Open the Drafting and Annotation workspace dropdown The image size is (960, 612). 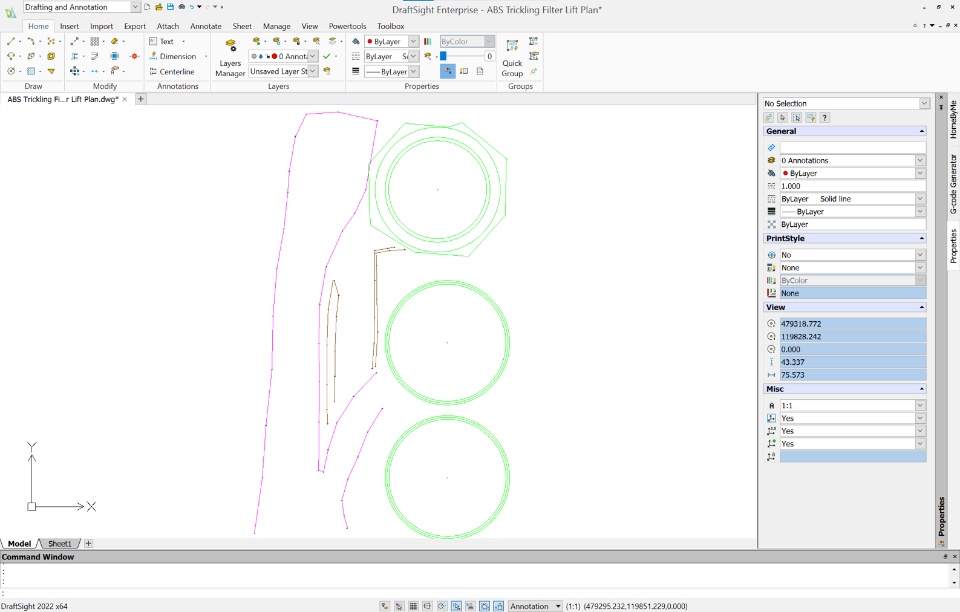coord(135,7)
